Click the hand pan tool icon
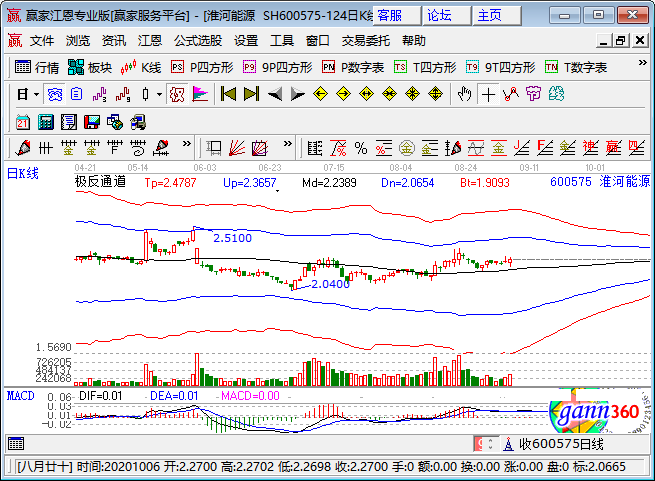Screen dimensions: 655x481 464,94
